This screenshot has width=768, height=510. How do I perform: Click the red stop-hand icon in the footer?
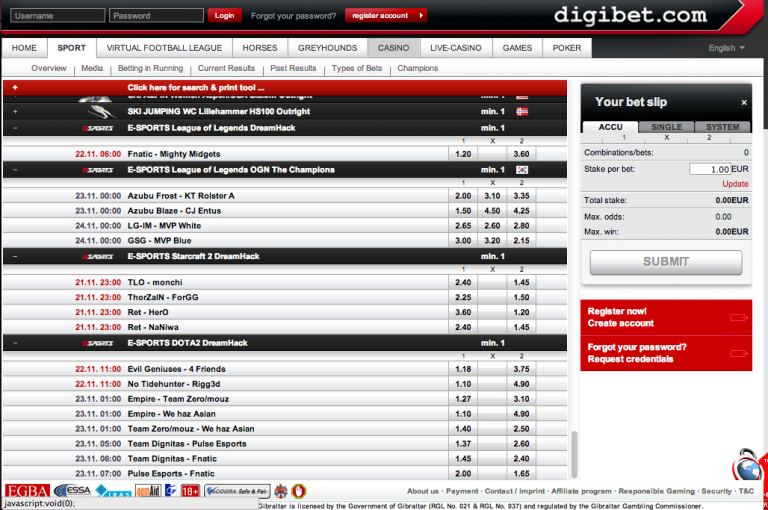[x=299, y=490]
